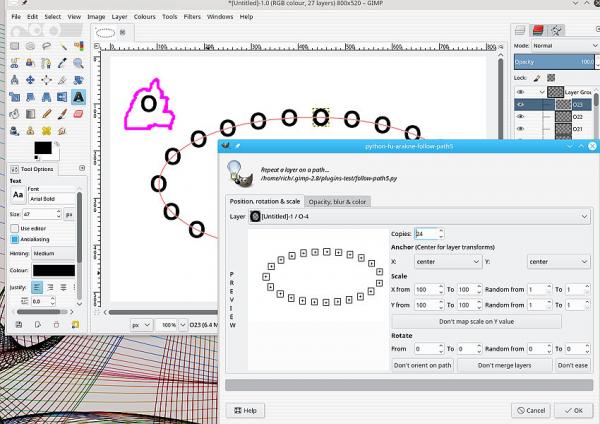
Task: Select the Paintbrush tool
Action: point(62,114)
